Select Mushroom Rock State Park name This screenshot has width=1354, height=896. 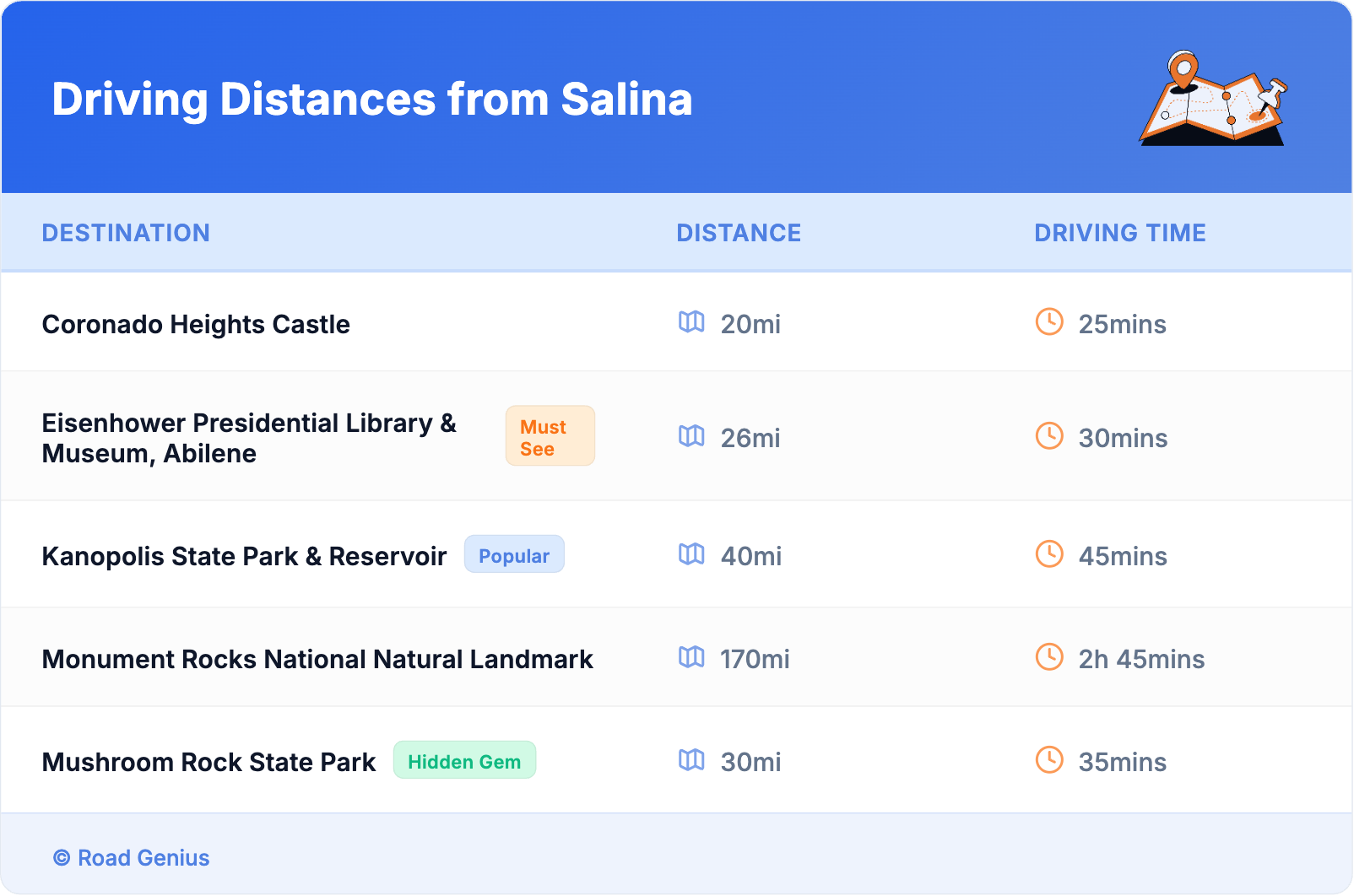[x=209, y=763]
